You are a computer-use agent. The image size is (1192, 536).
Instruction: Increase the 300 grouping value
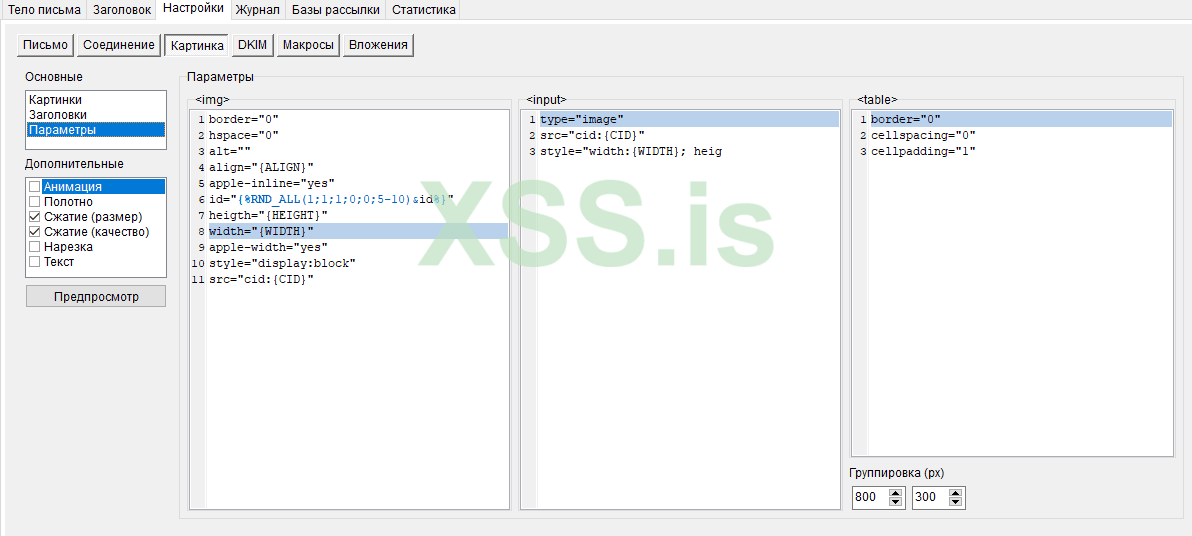point(956,493)
